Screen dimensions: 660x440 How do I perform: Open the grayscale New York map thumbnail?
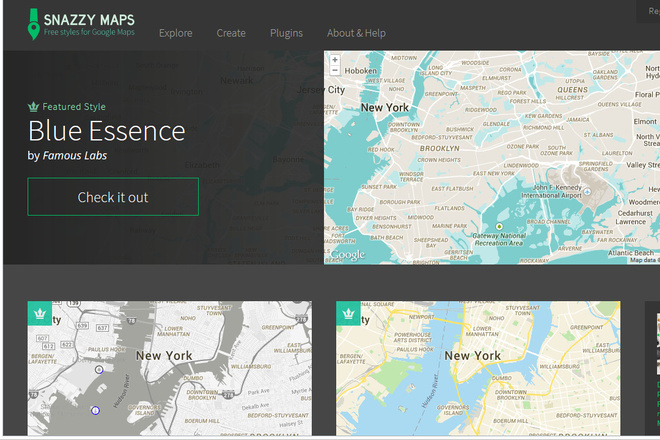(170, 368)
